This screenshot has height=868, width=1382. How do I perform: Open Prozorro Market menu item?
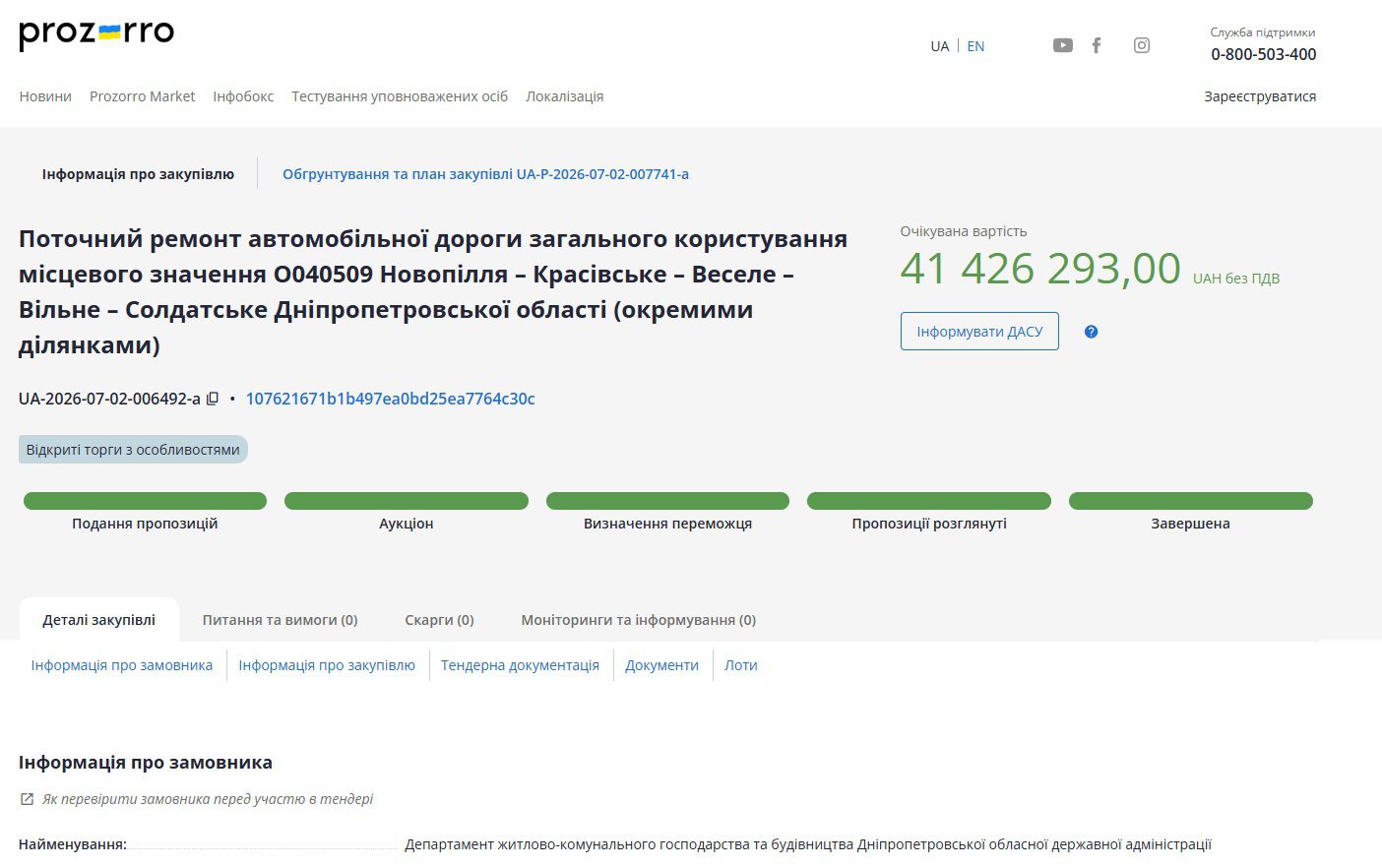pos(142,96)
